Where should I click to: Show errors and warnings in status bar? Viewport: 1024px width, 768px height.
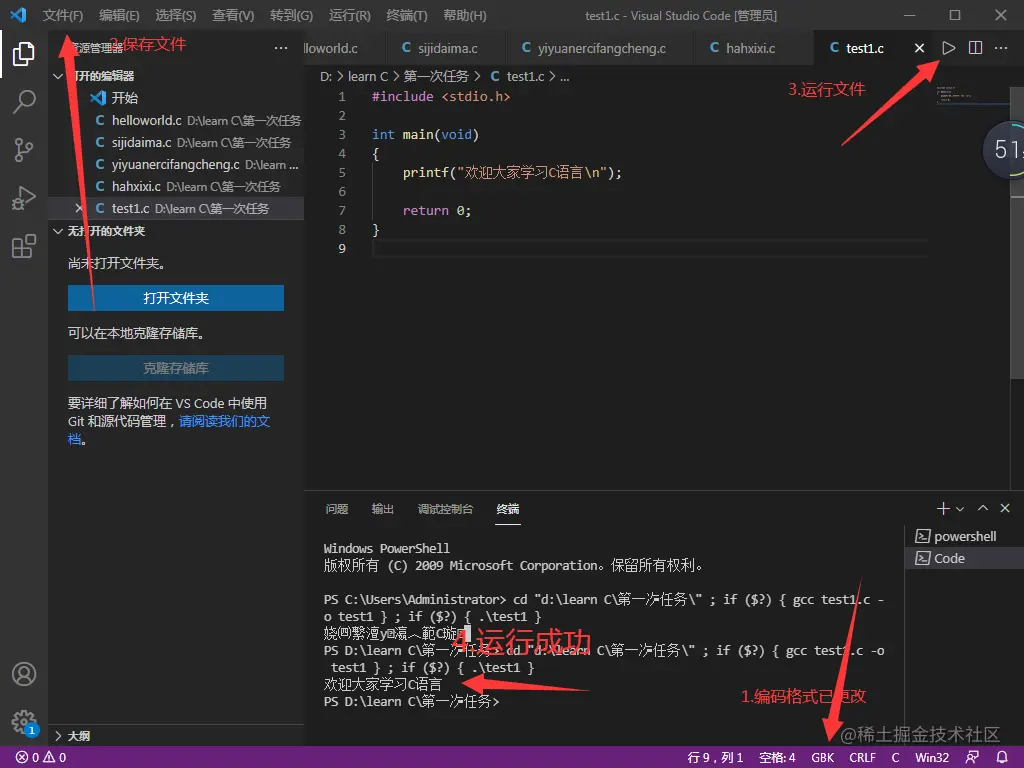click(x=40, y=758)
